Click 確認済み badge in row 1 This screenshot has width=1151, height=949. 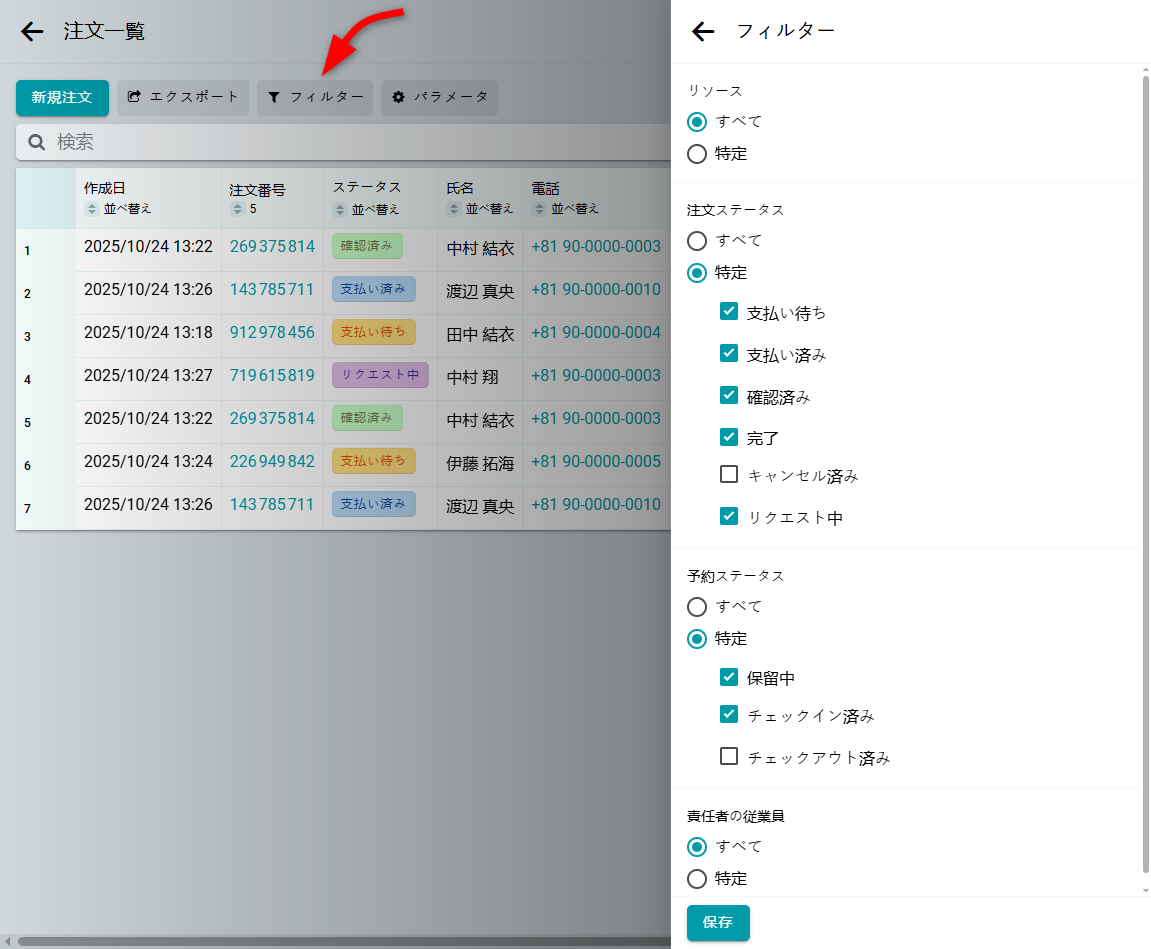[x=367, y=246]
